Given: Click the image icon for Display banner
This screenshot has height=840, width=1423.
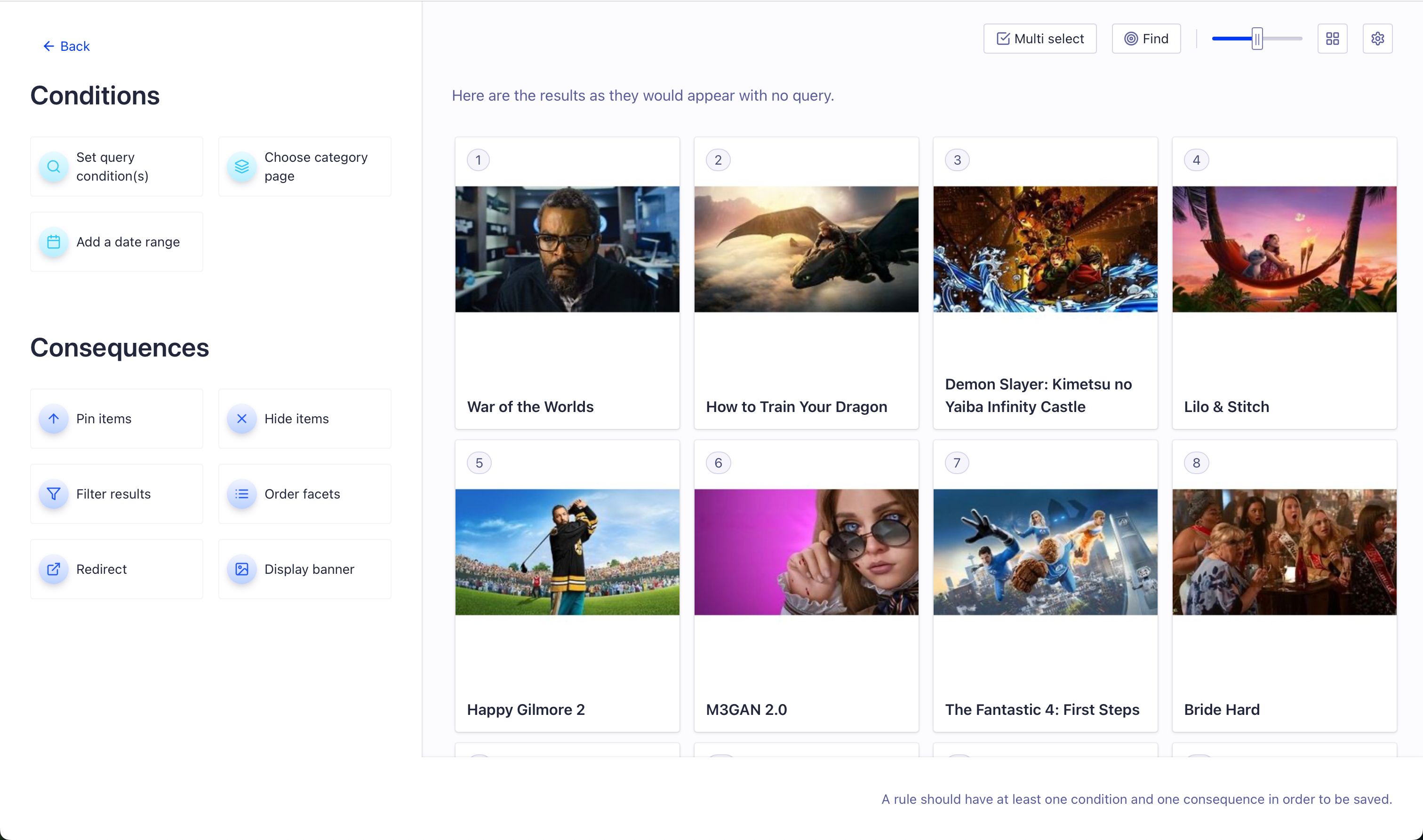Looking at the screenshot, I should (242, 569).
